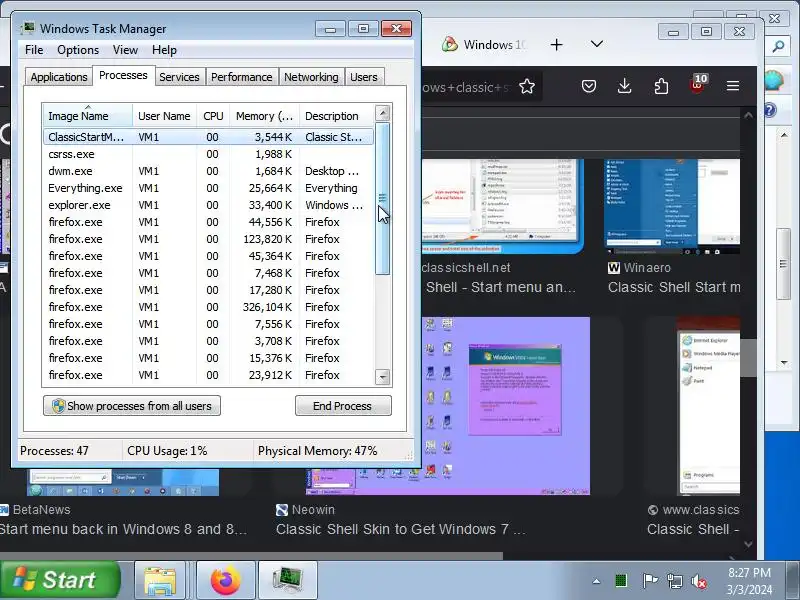Click the Firefox address bar URL text
800x600 pixels.
(466, 88)
